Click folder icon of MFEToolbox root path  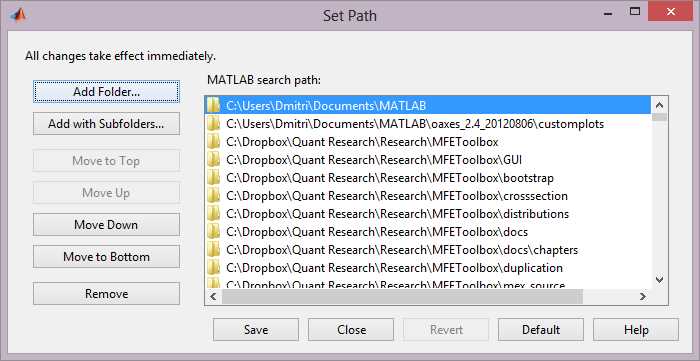(214, 141)
